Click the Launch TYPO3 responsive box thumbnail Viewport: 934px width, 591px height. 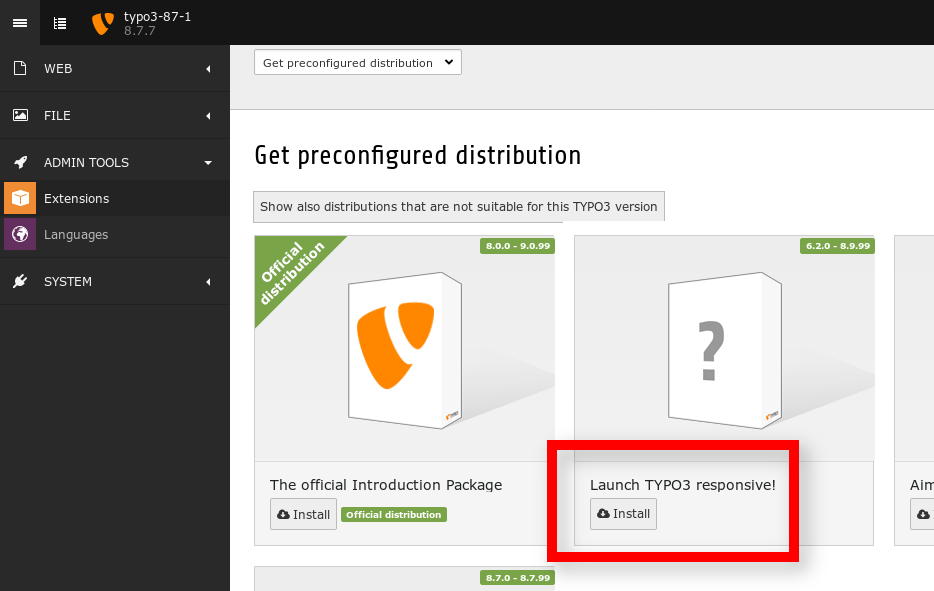(x=724, y=350)
